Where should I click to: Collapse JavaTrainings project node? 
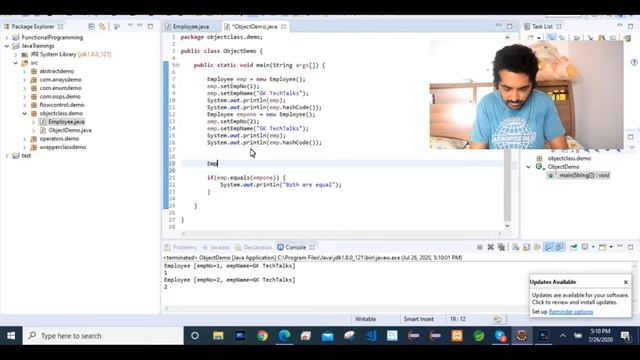pos(7,46)
